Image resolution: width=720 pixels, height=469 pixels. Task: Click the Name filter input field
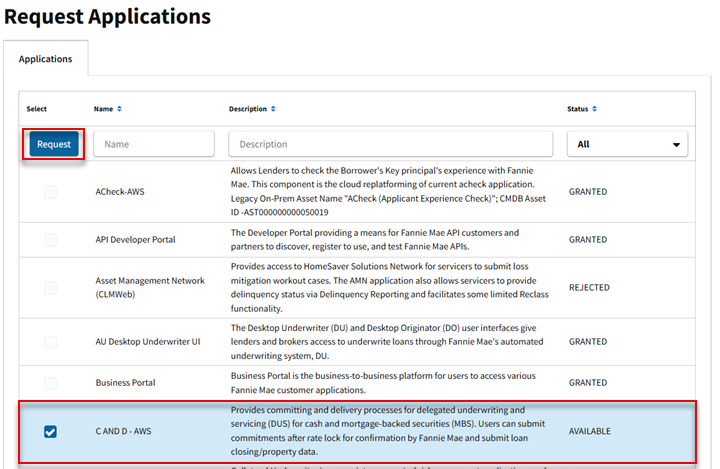154,144
